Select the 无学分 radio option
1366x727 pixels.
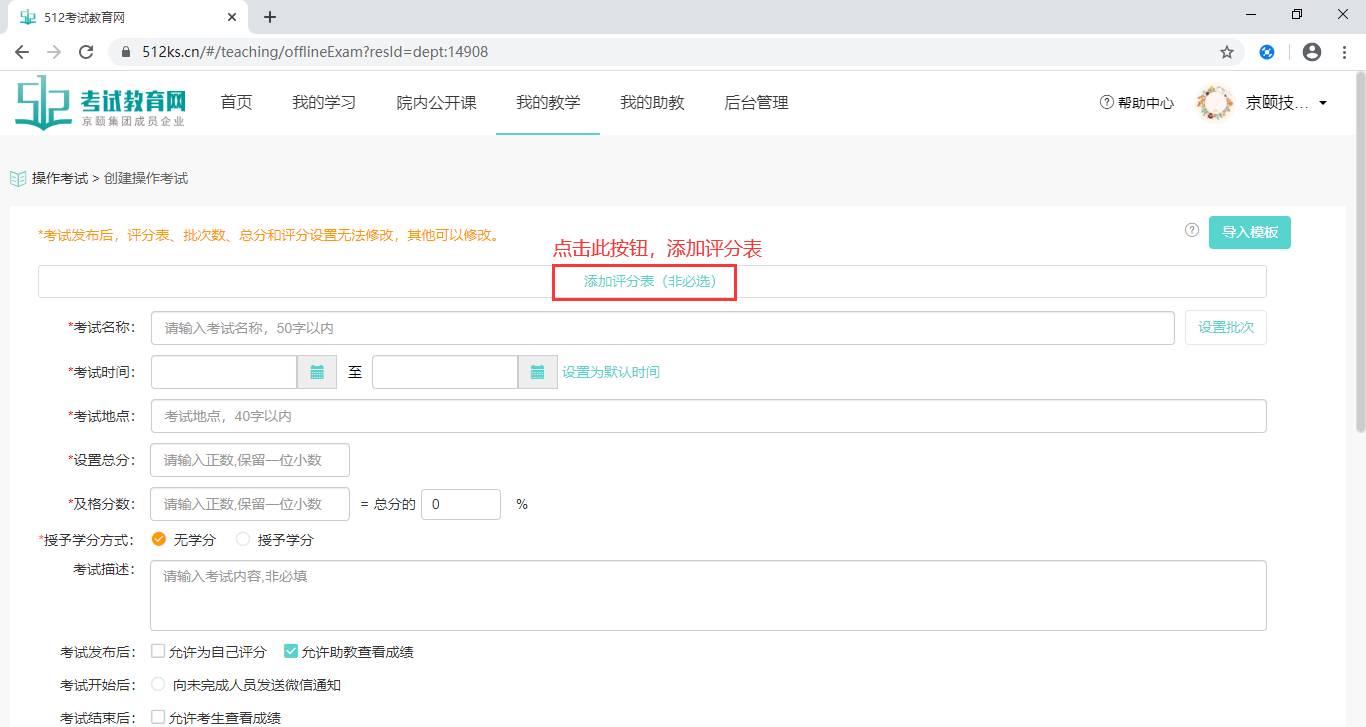(159, 539)
